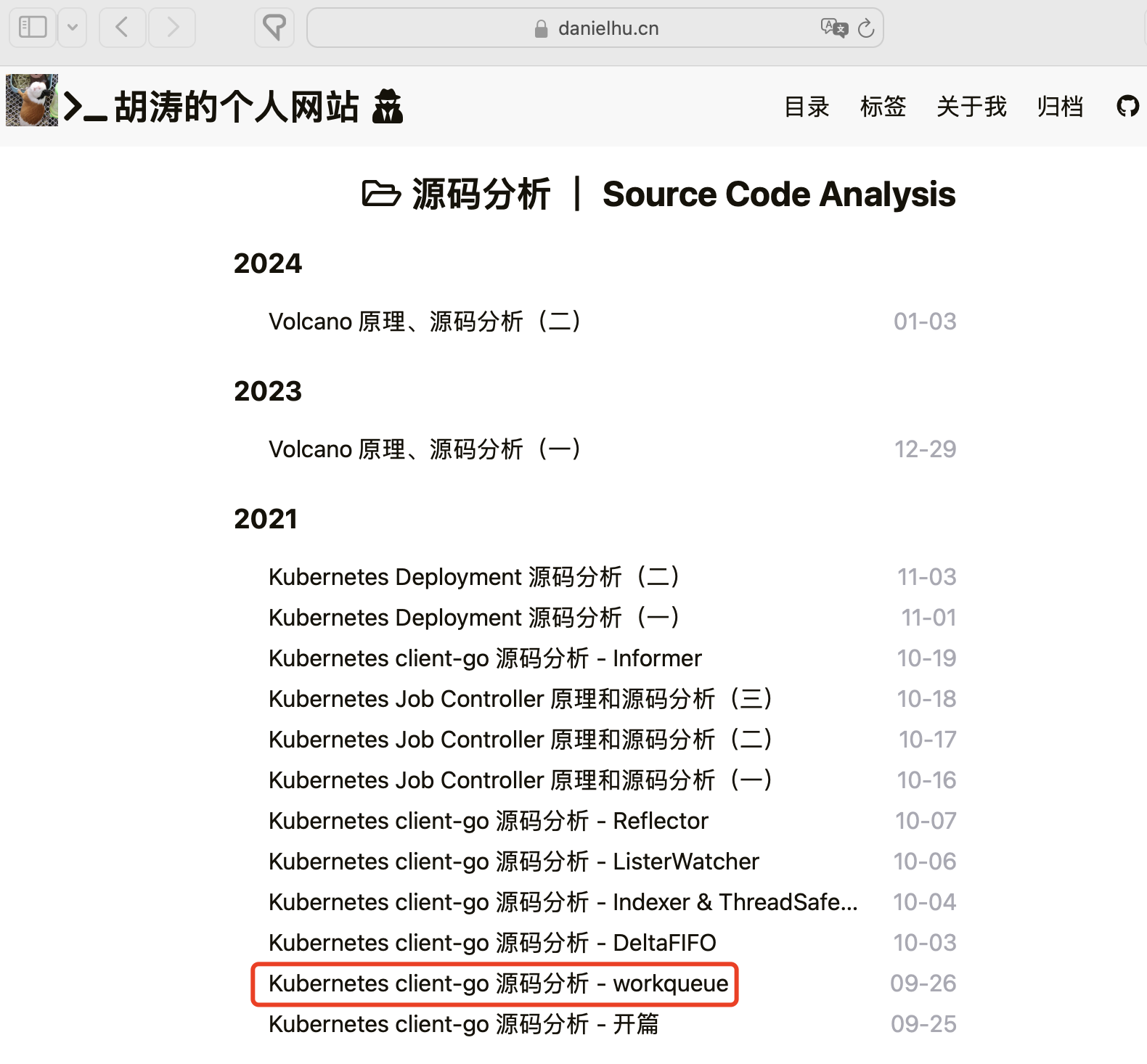The height and width of the screenshot is (1064, 1147).
Task: Go back to the previous page
Action: pyautogui.click(x=122, y=28)
